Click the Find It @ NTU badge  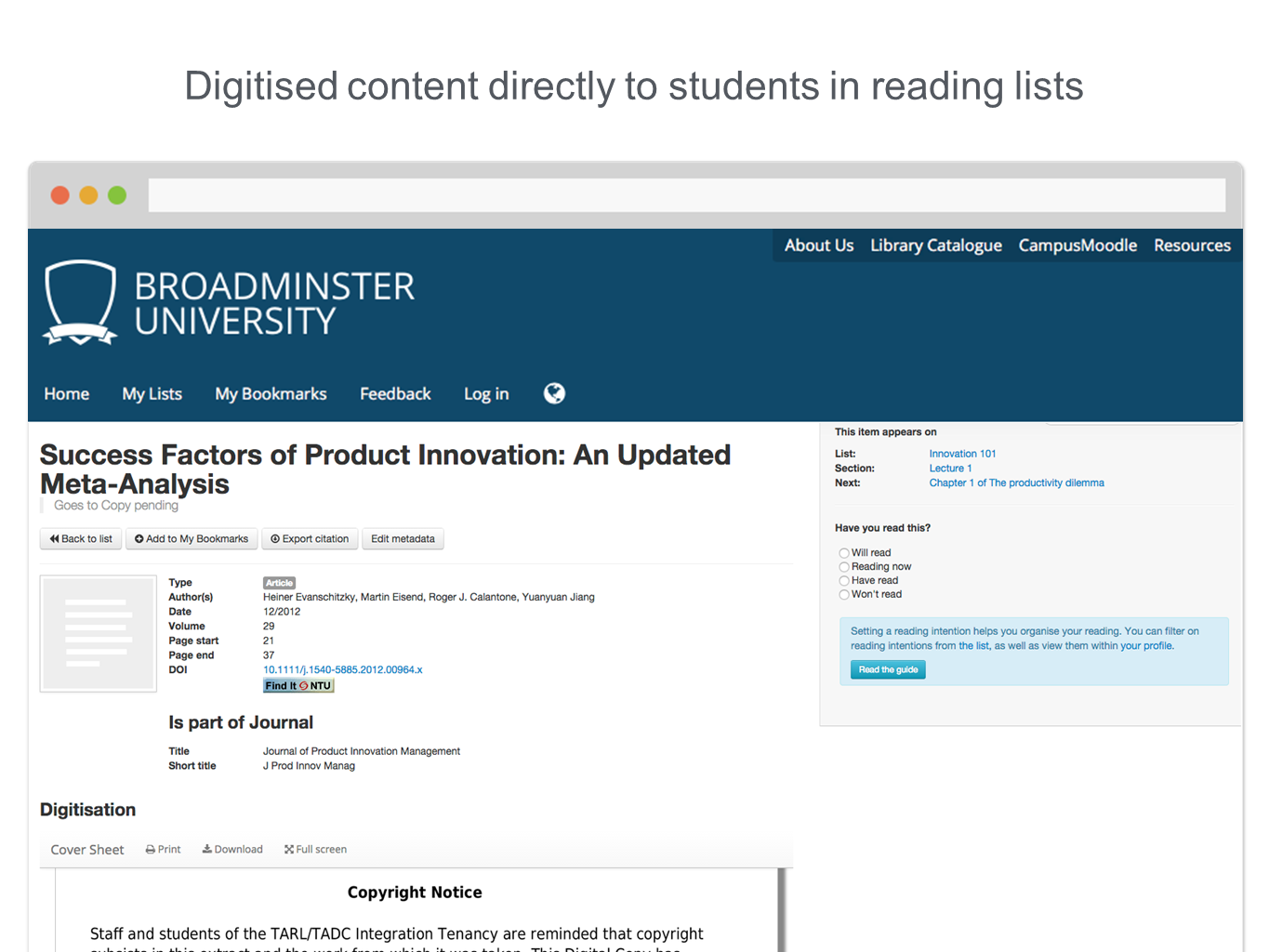pos(297,686)
